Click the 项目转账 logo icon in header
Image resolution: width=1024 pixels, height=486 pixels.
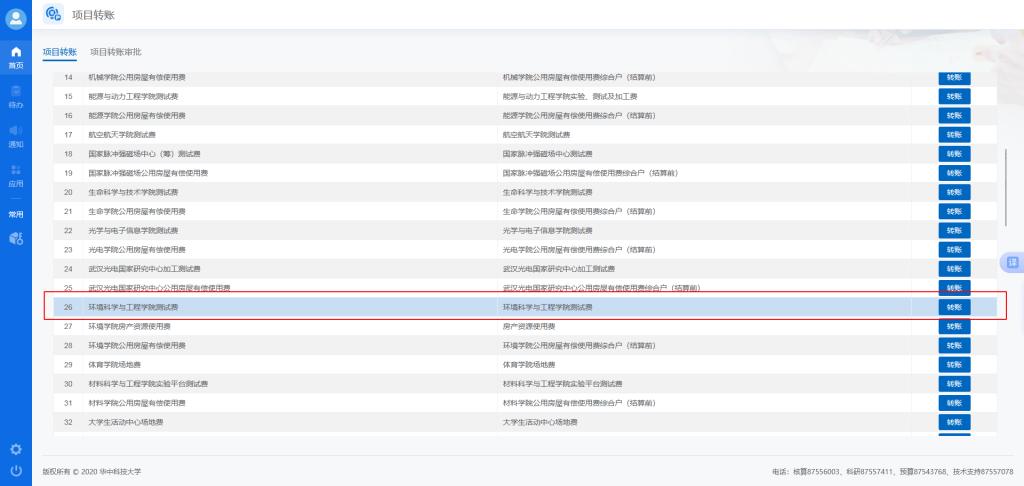tap(55, 13)
